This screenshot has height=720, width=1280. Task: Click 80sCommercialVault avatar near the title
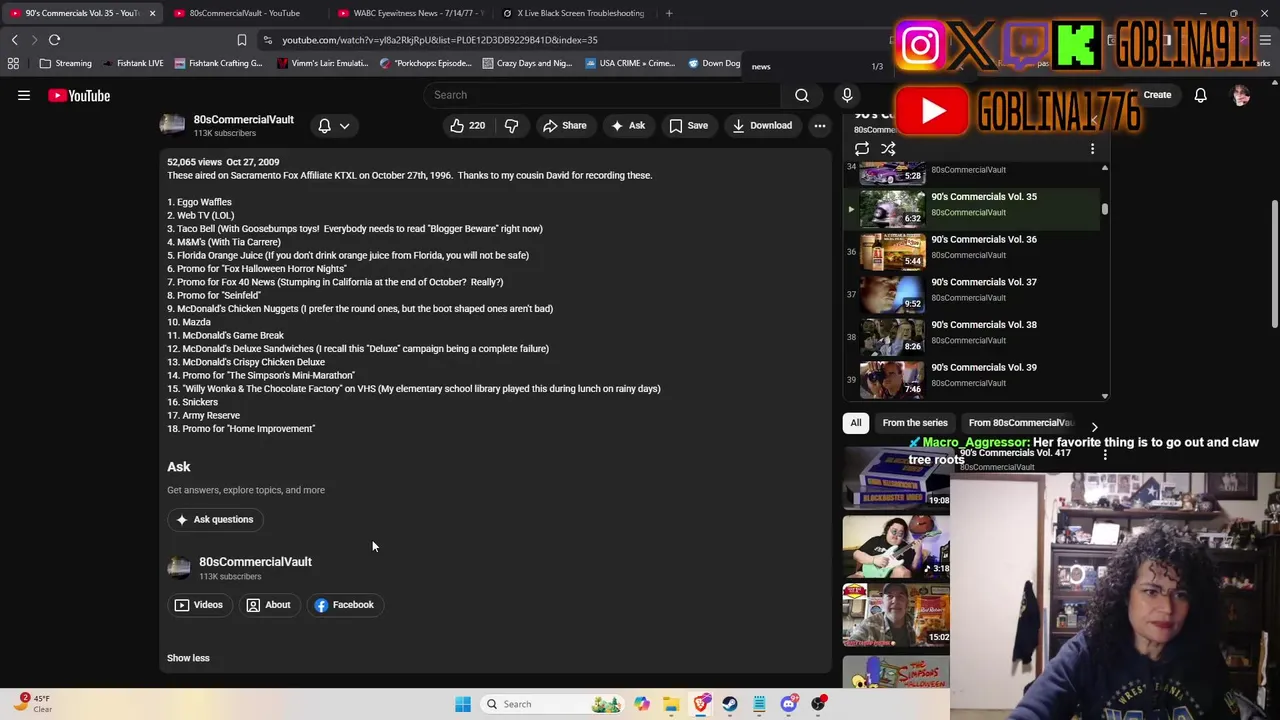(173, 125)
